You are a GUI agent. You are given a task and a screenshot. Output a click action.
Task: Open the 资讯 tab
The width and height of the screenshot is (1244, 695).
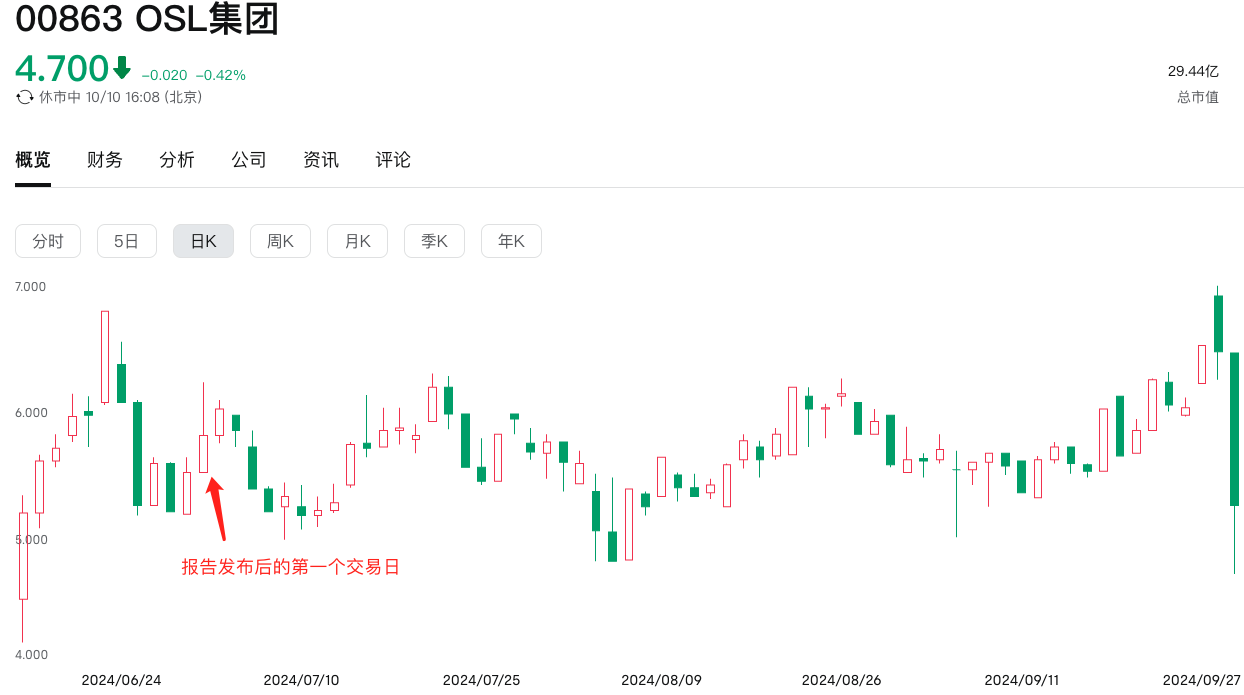[321, 160]
